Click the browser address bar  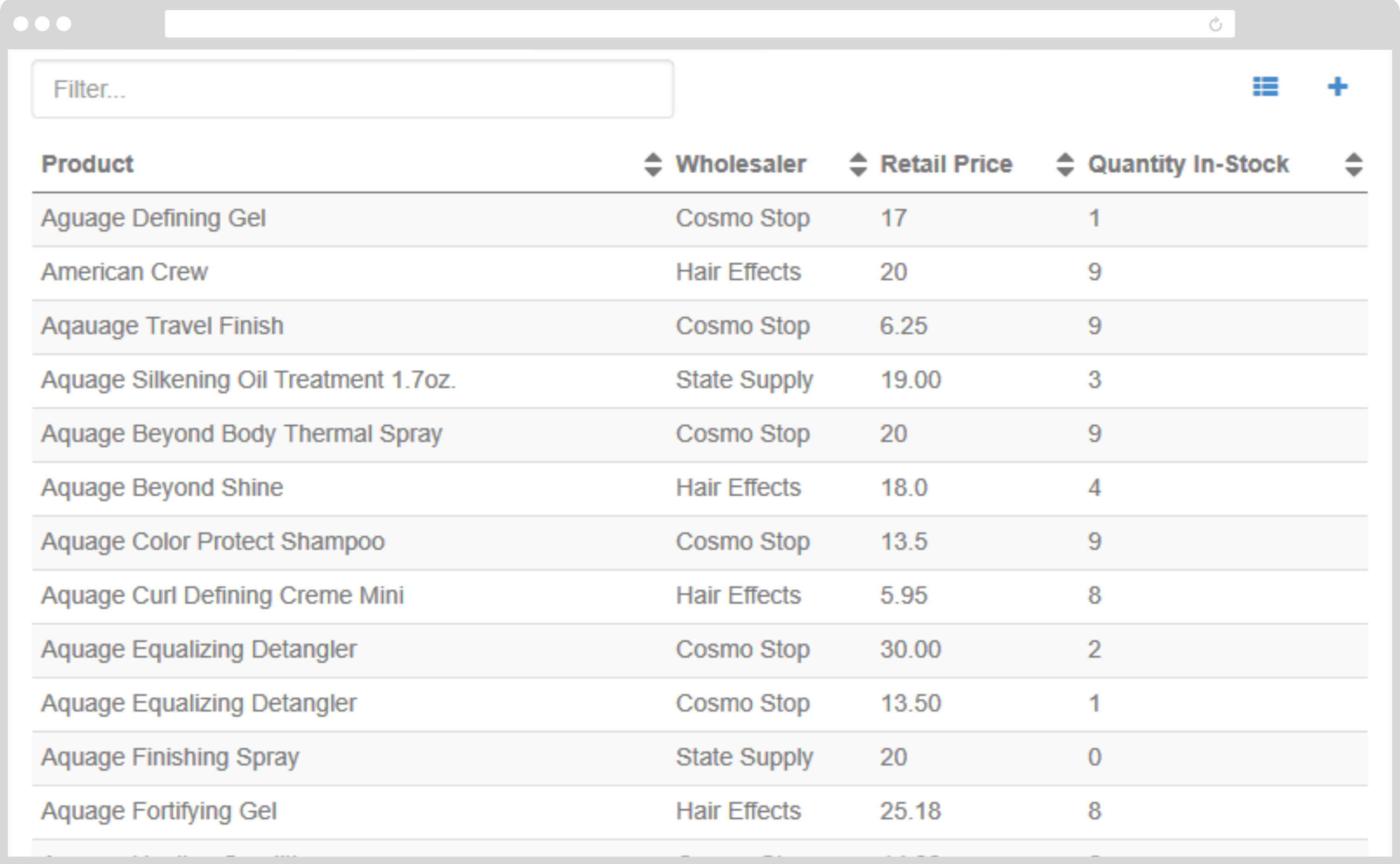point(700,23)
